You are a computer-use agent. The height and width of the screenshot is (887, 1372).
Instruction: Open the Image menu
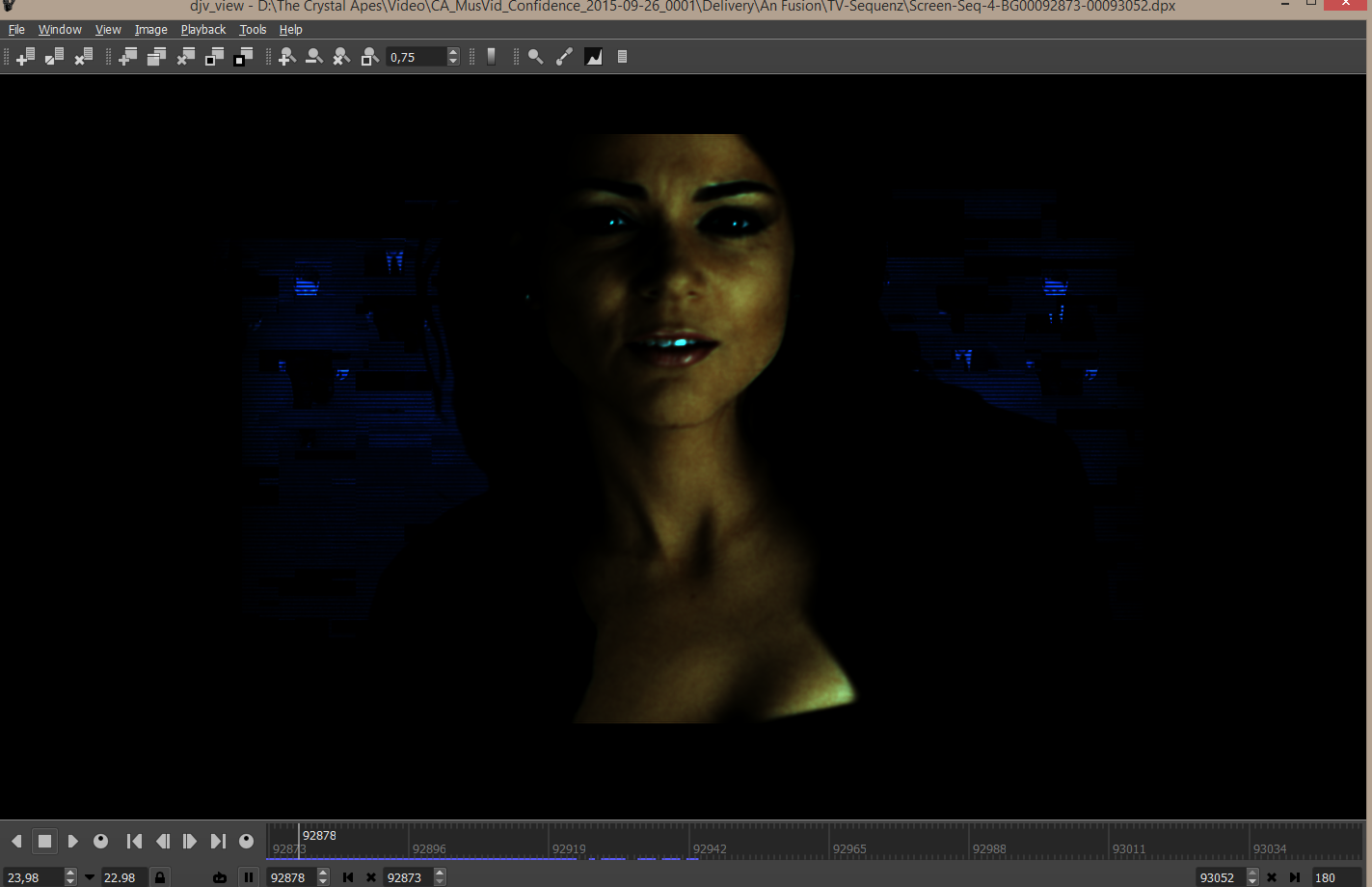pyautogui.click(x=150, y=30)
